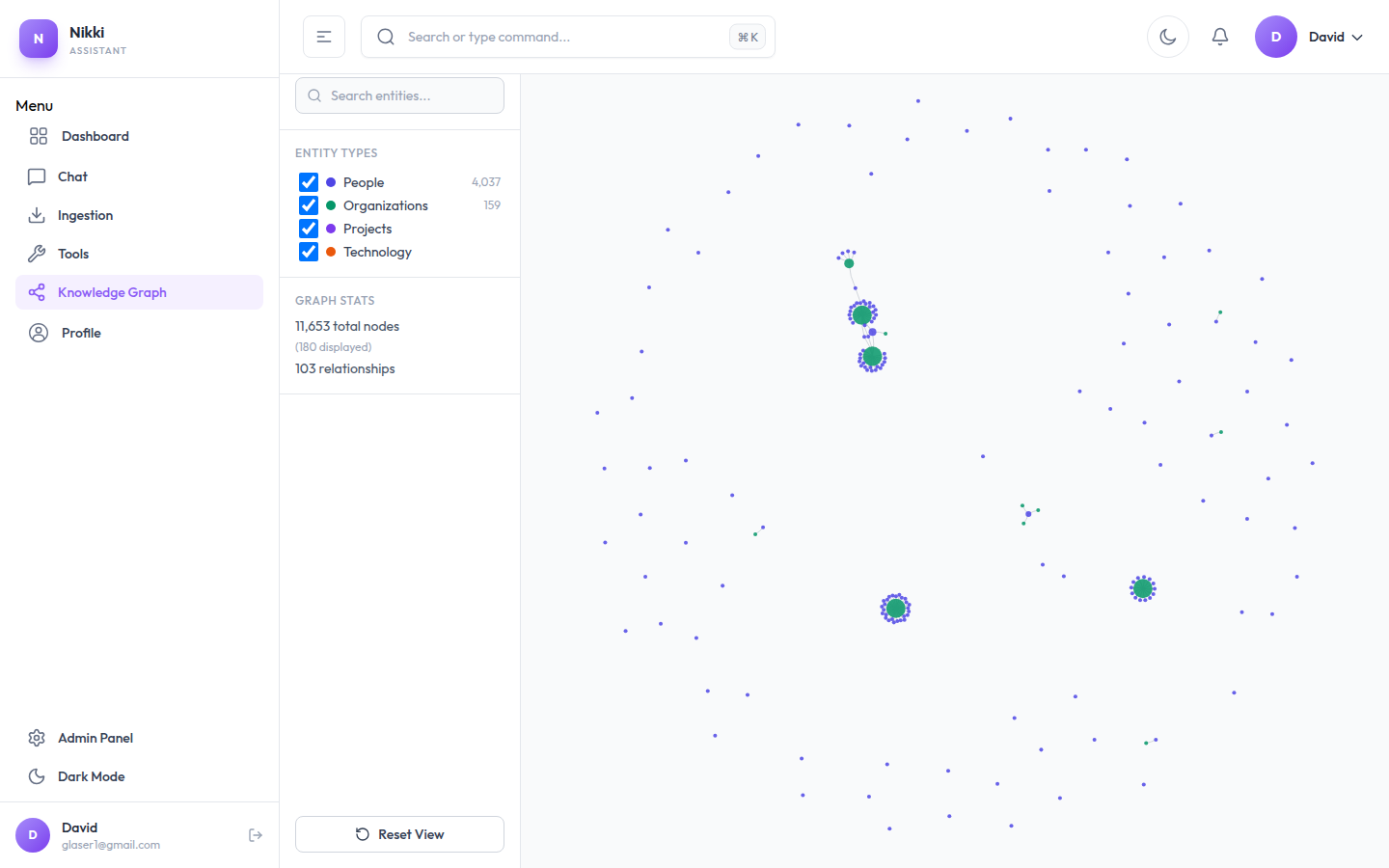1389x868 pixels.
Task: Disable the Organizations filter
Action: 308,205
